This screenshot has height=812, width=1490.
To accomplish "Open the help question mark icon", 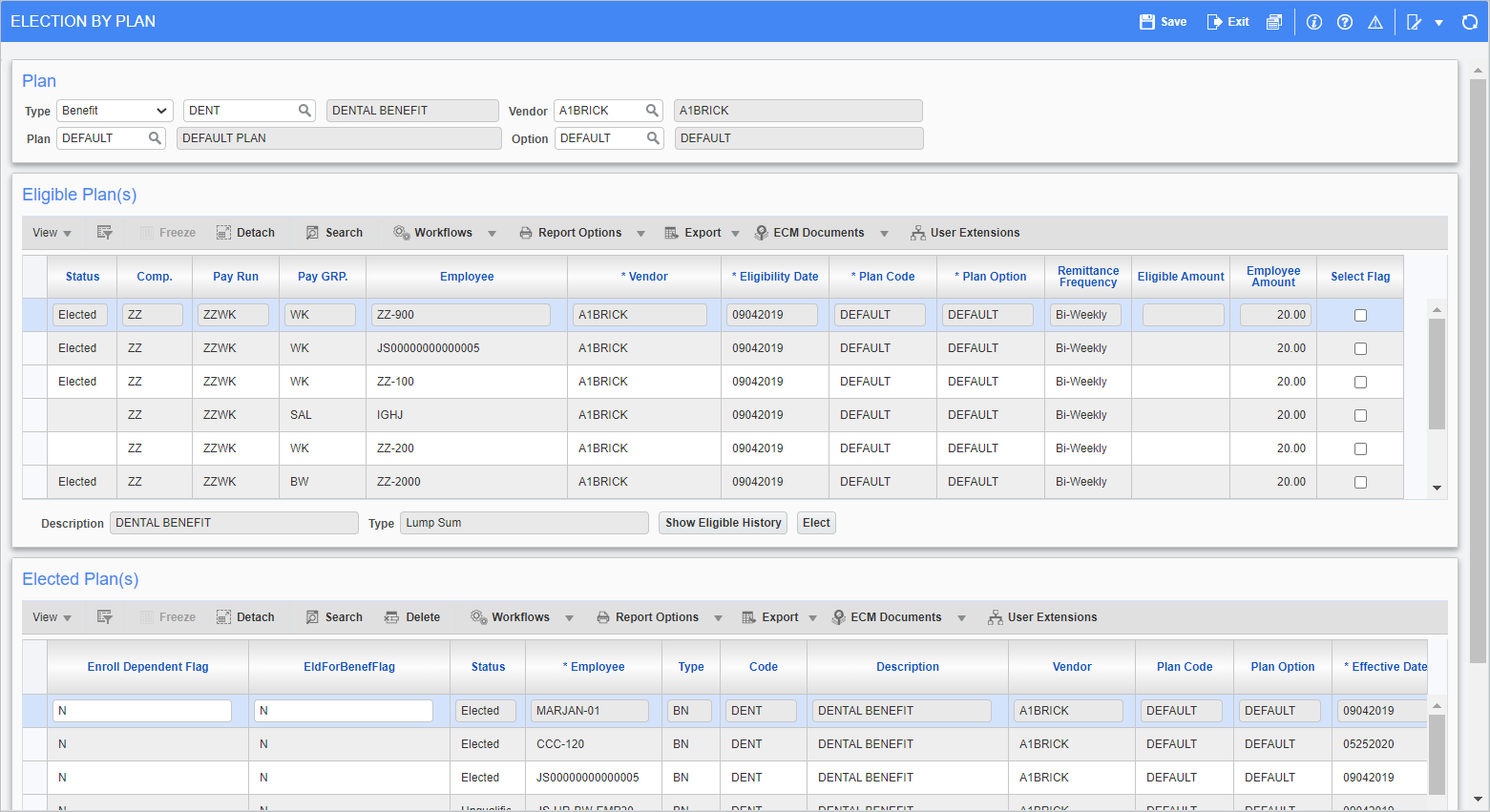I will [x=1345, y=22].
